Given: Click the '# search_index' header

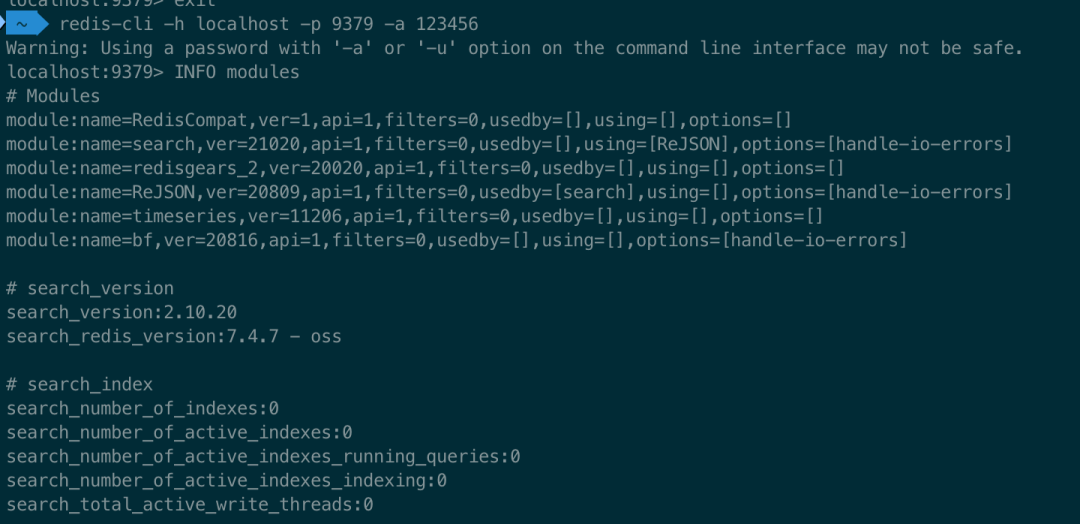Looking at the screenshot, I should point(80,384).
